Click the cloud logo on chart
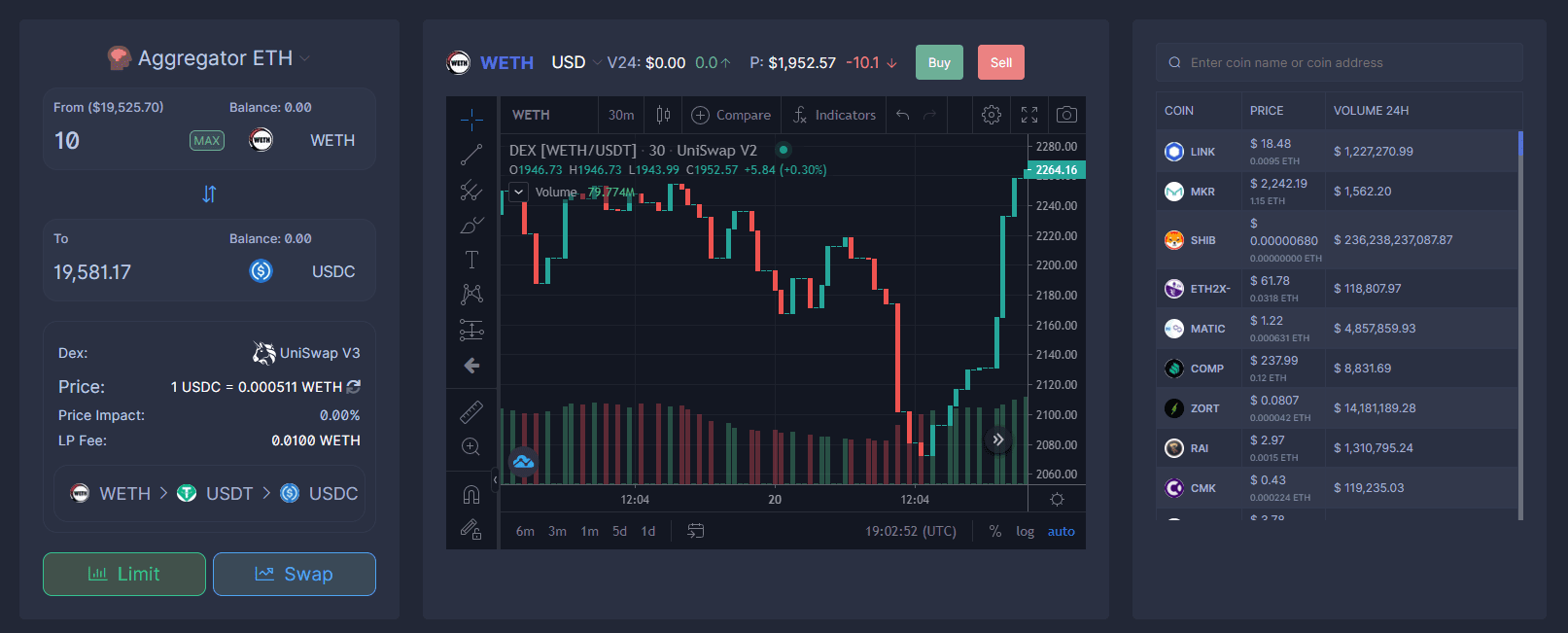Image resolution: width=1568 pixels, height=633 pixels. click(523, 461)
